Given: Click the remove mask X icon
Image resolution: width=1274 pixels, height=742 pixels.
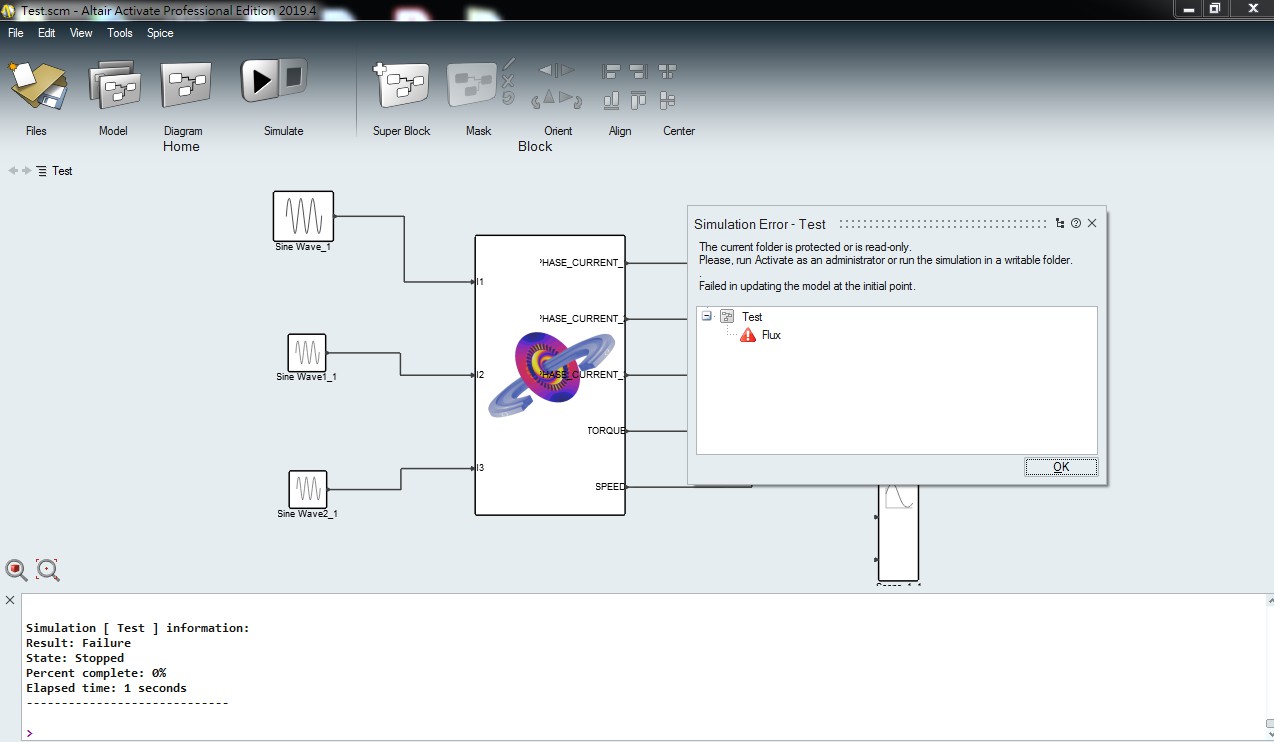Looking at the screenshot, I should [508, 81].
